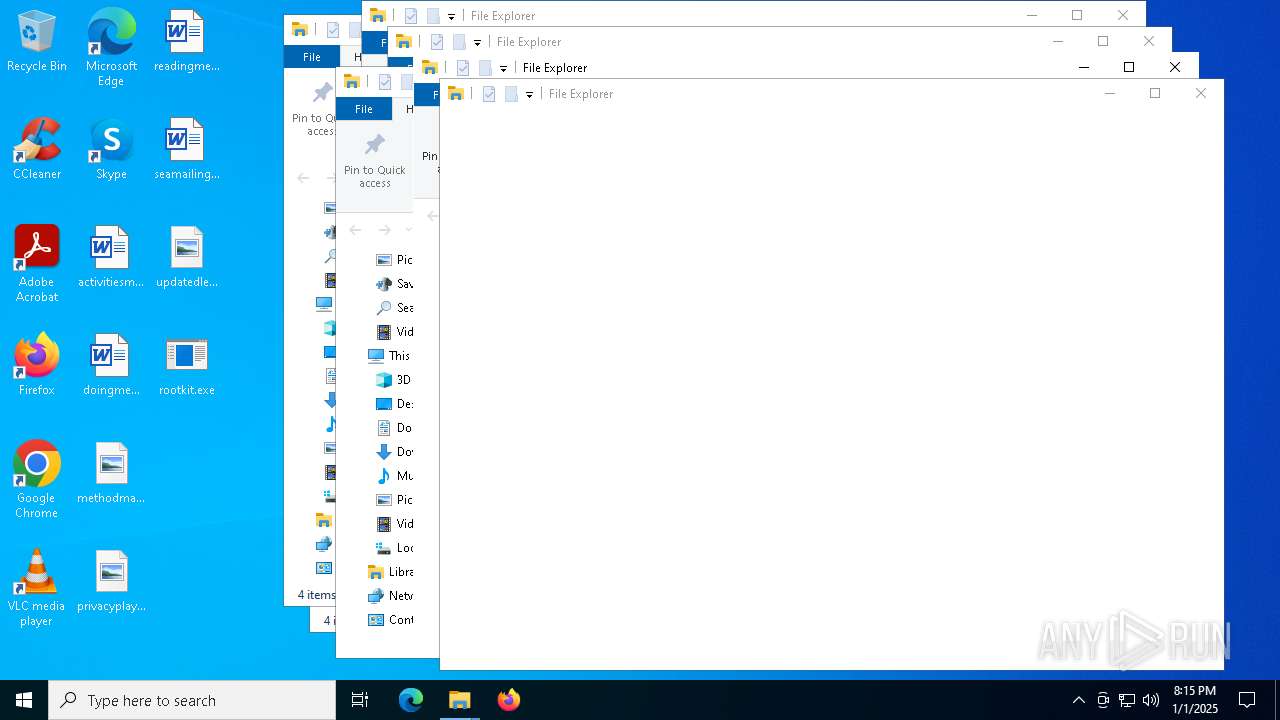Click '4 items' status text in leftmost window
The height and width of the screenshot is (720, 1280).
point(316,595)
